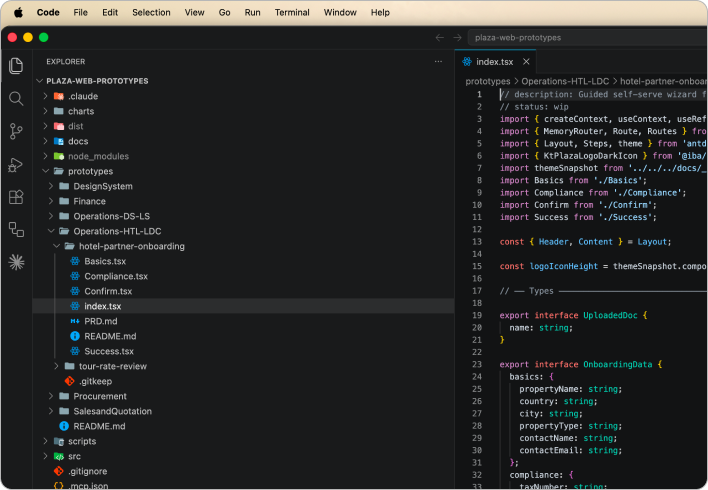
Task: Click the prototypes breadcrumb segment
Action: coord(488,81)
